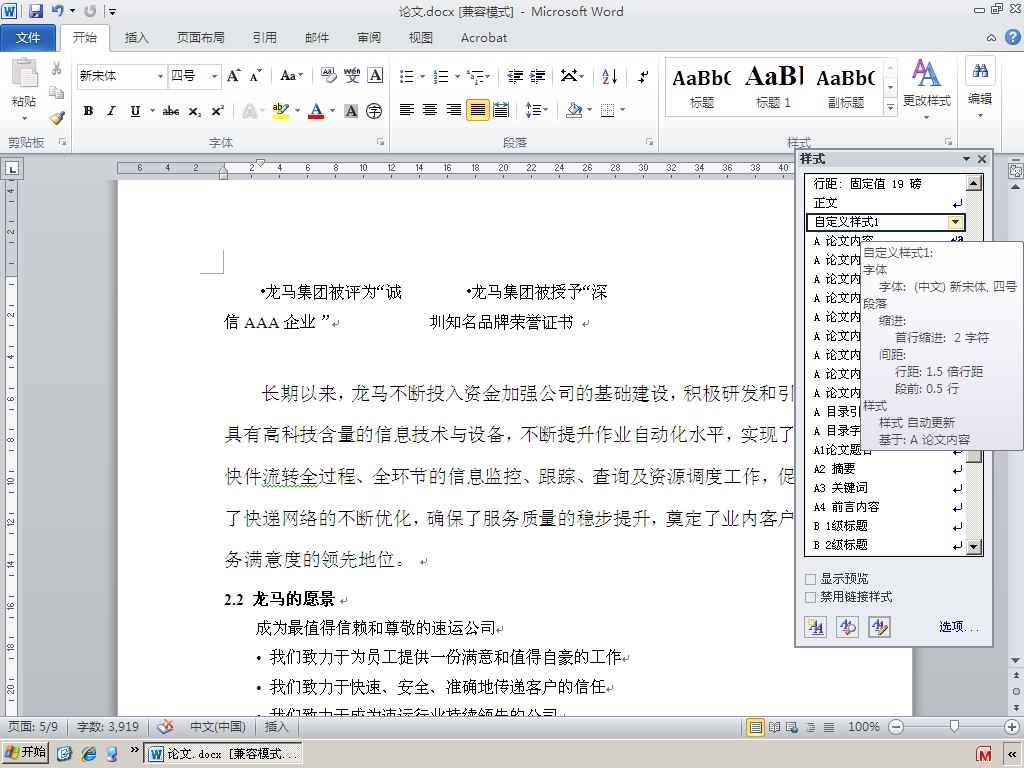
Task: Click the 粘贴 paste button
Action: 24,90
